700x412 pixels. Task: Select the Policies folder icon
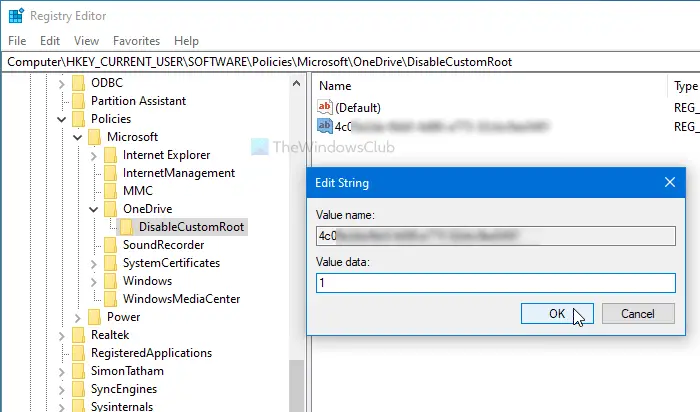click(79, 119)
